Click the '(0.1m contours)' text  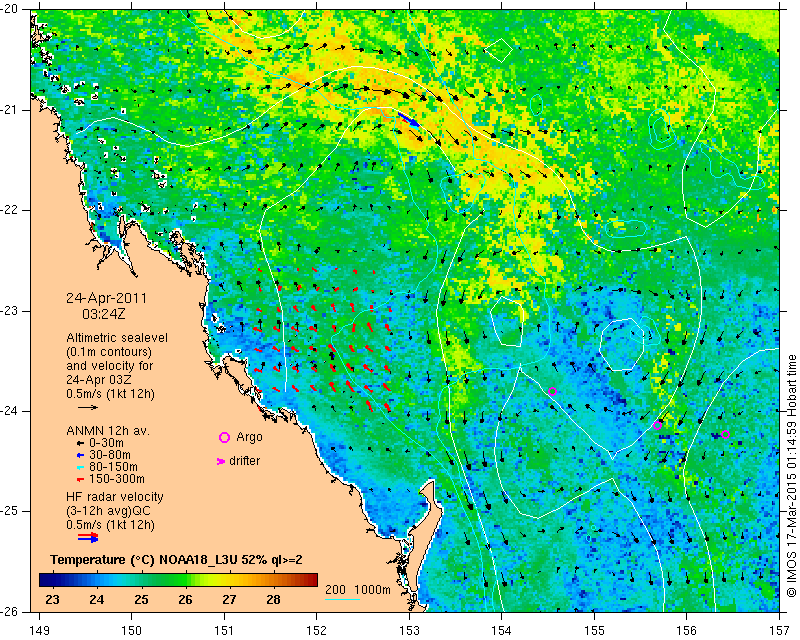(109, 352)
